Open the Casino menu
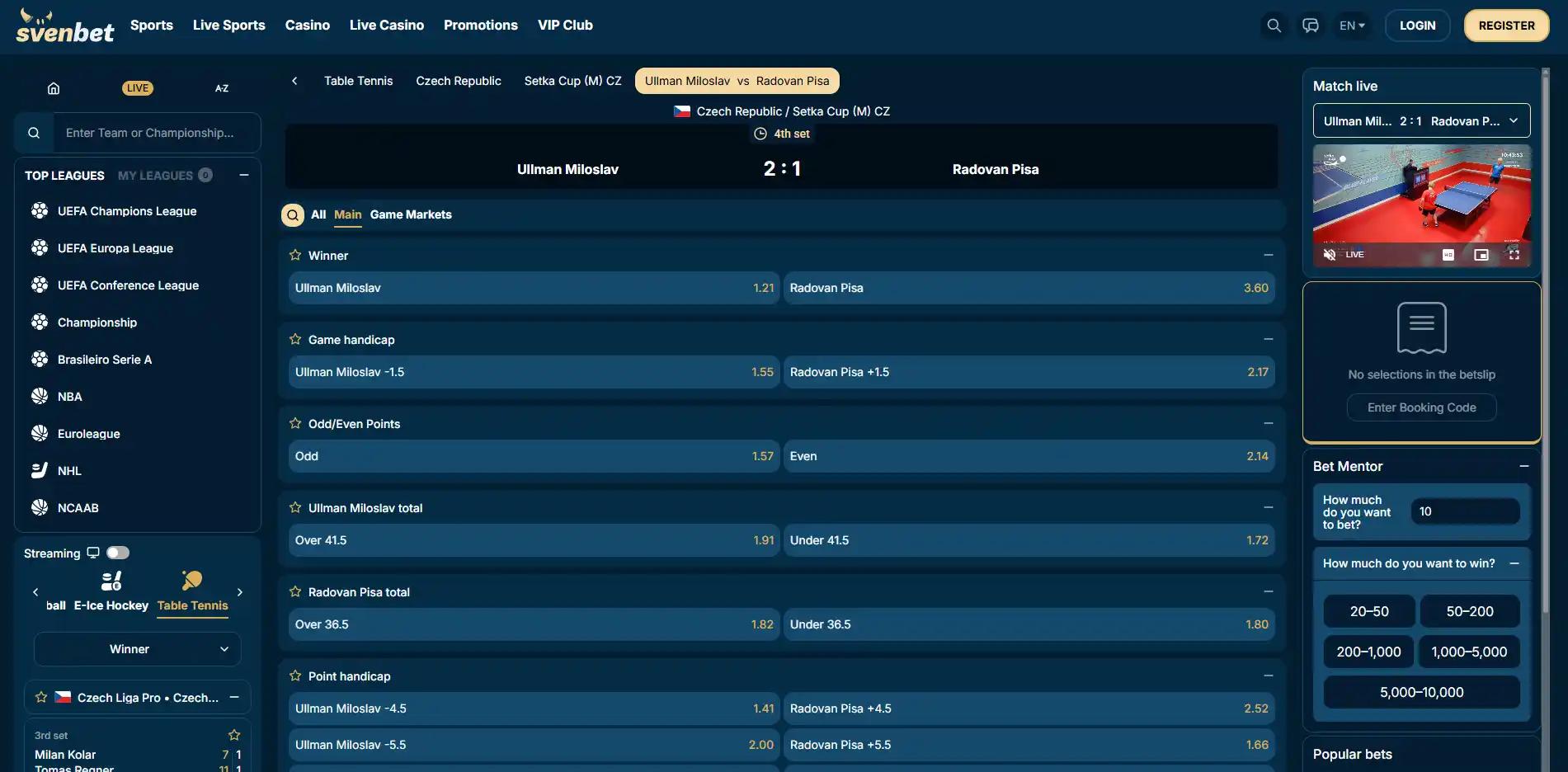 [x=308, y=26]
